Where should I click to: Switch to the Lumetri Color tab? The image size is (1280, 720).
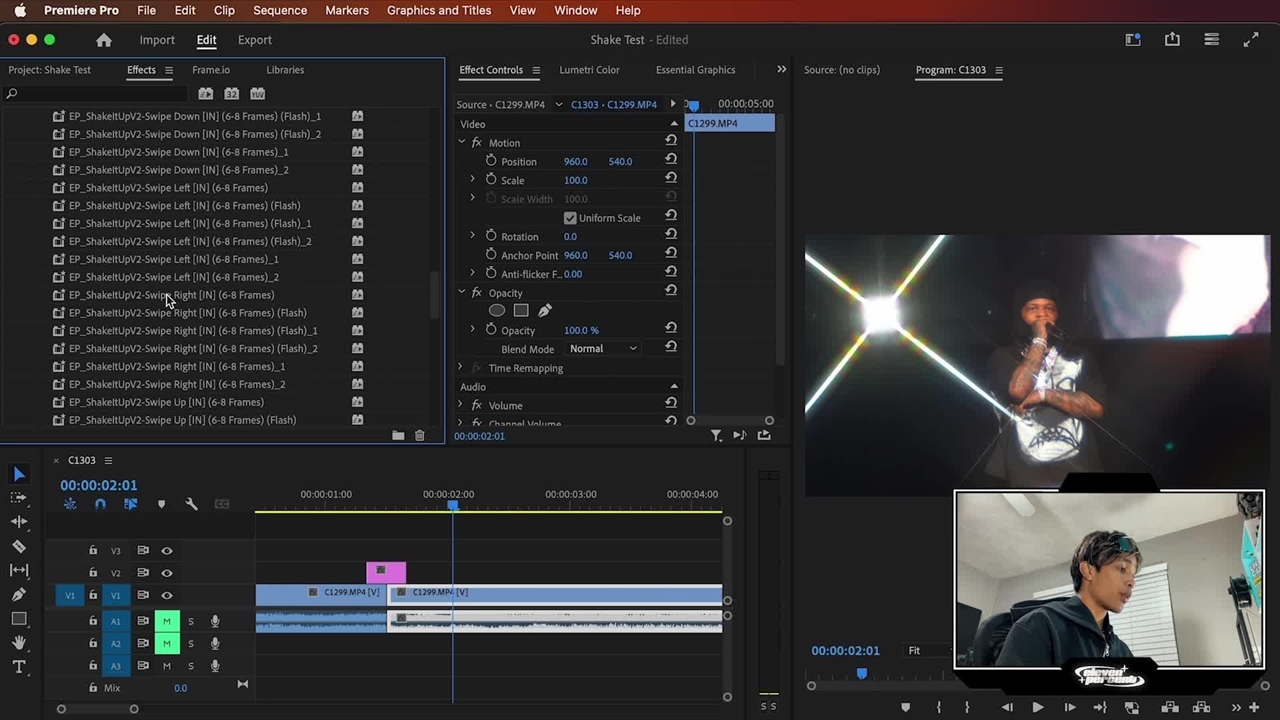[x=589, y=70]
